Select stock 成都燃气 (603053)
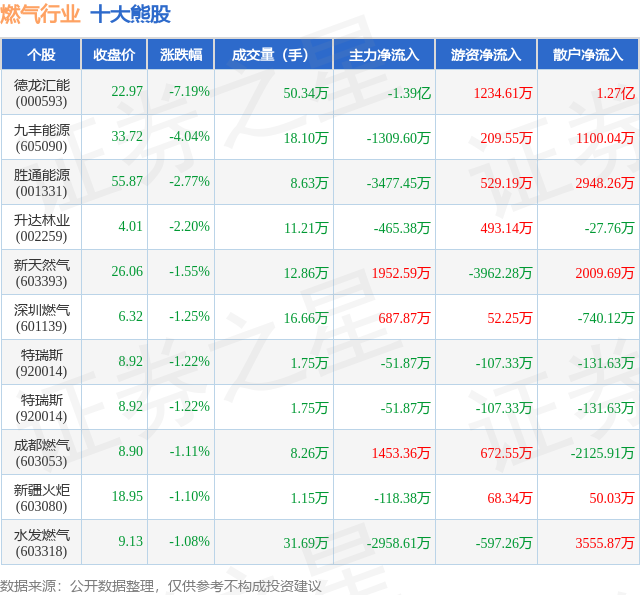Image resolution: width=640 pixels, height=595 pixels. click(x=41, y=453)
